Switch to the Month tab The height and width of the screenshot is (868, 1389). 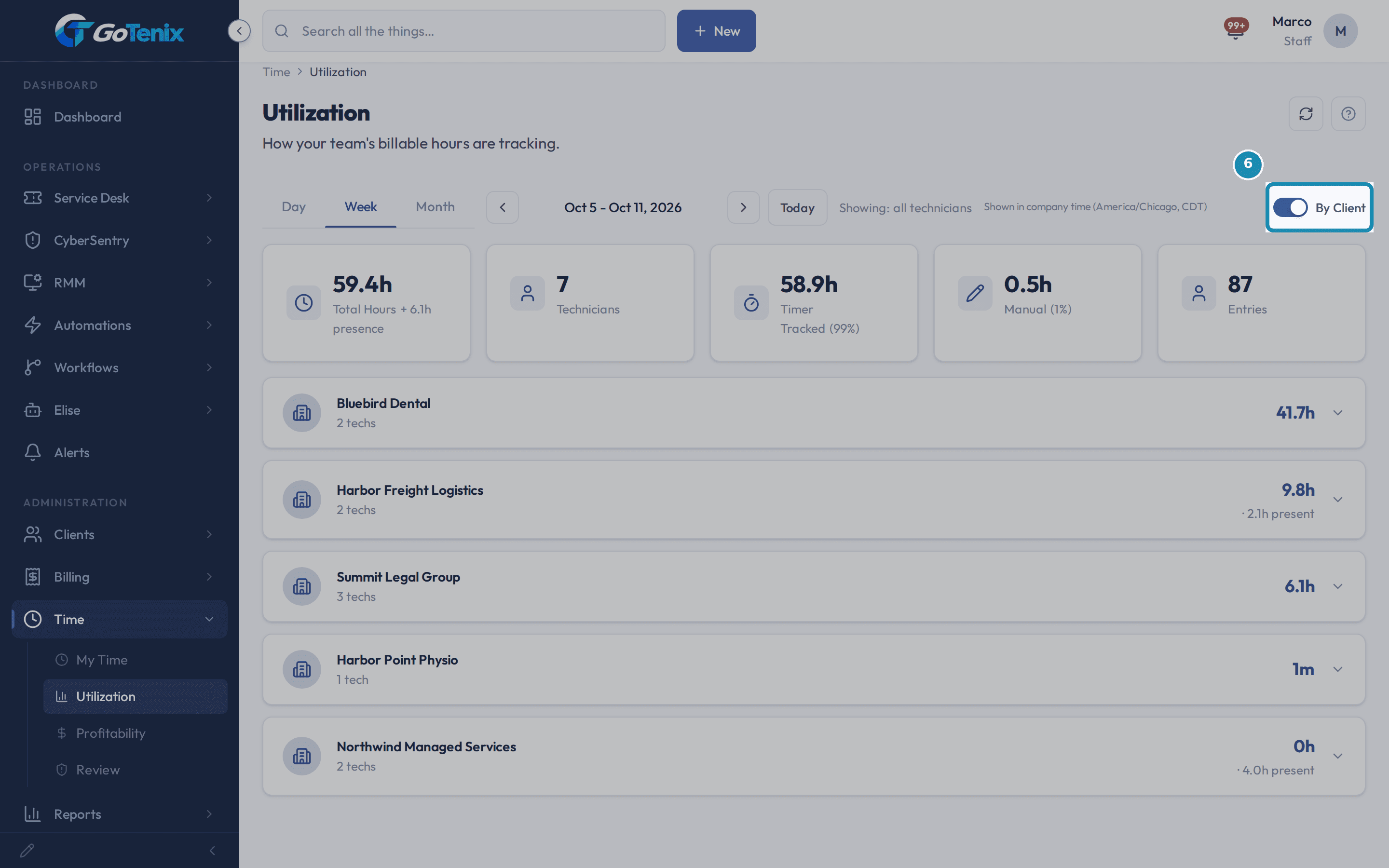435,207
